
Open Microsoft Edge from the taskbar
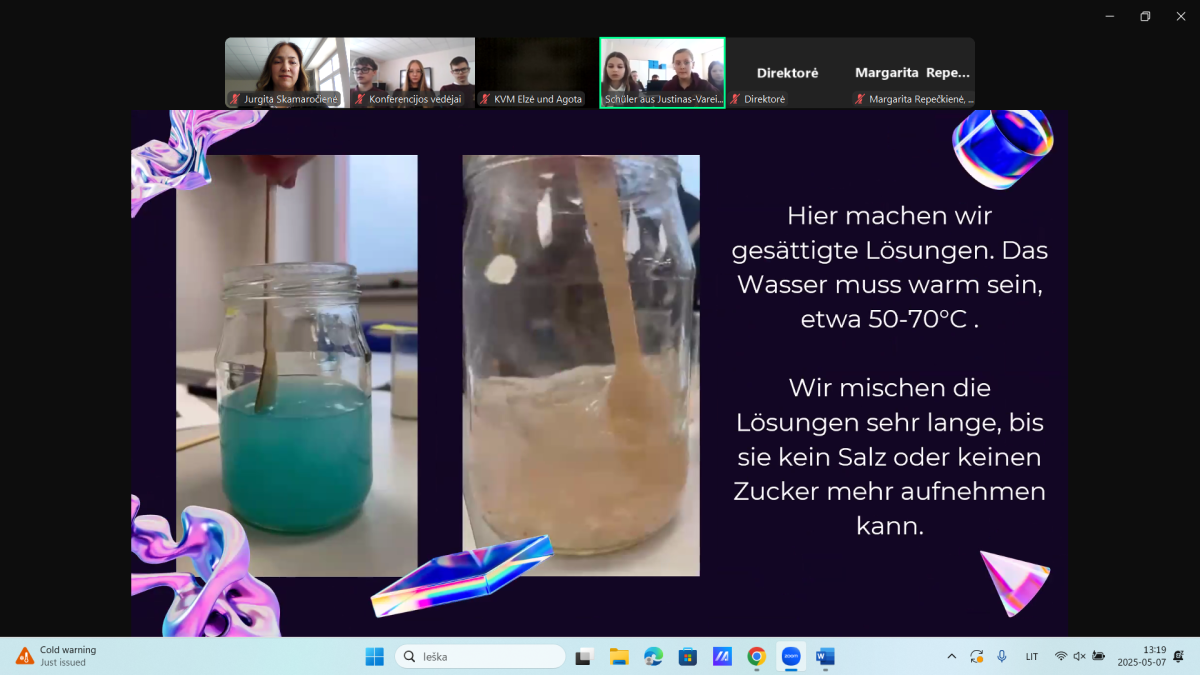click(x=653, y=657)
